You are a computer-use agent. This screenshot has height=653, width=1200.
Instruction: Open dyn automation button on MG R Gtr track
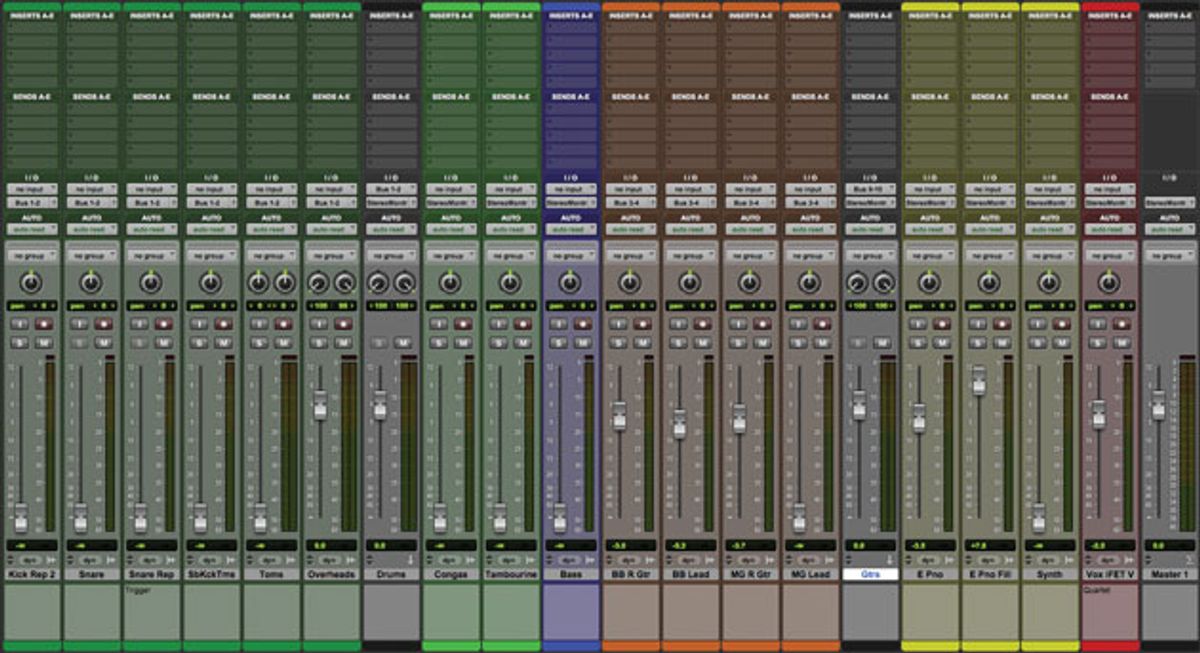(x=747, y=561)
